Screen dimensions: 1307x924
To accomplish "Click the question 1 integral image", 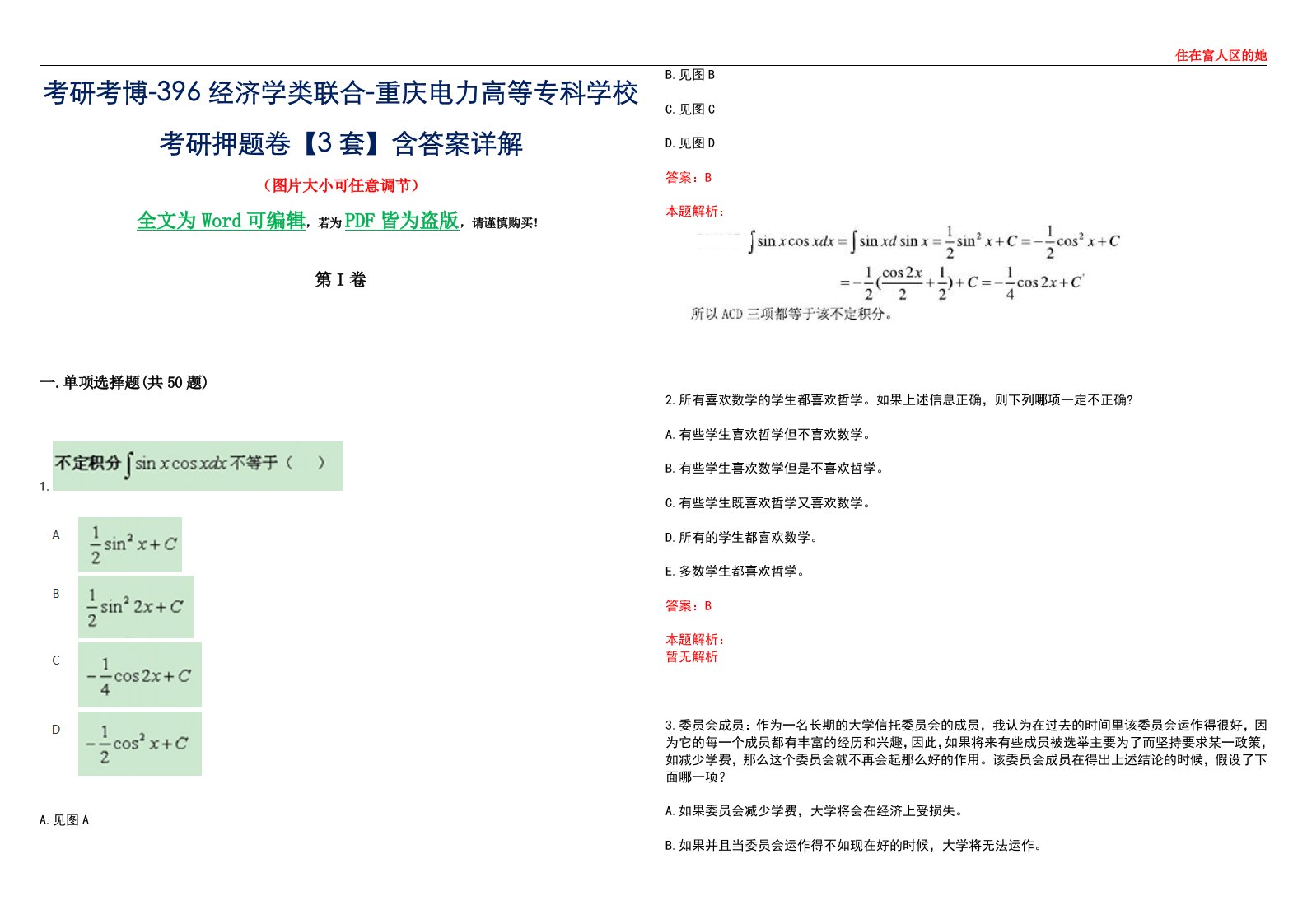I will click(x=198, y=466).
